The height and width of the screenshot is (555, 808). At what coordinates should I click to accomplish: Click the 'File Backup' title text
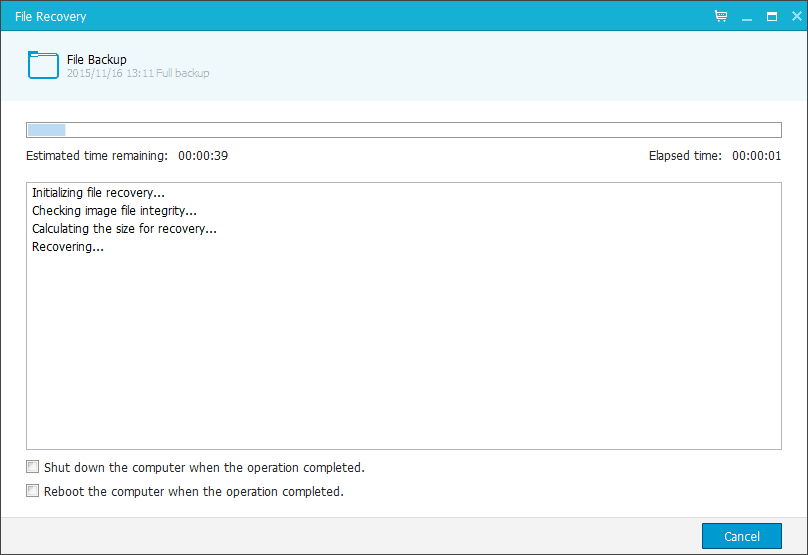[96, 60]
